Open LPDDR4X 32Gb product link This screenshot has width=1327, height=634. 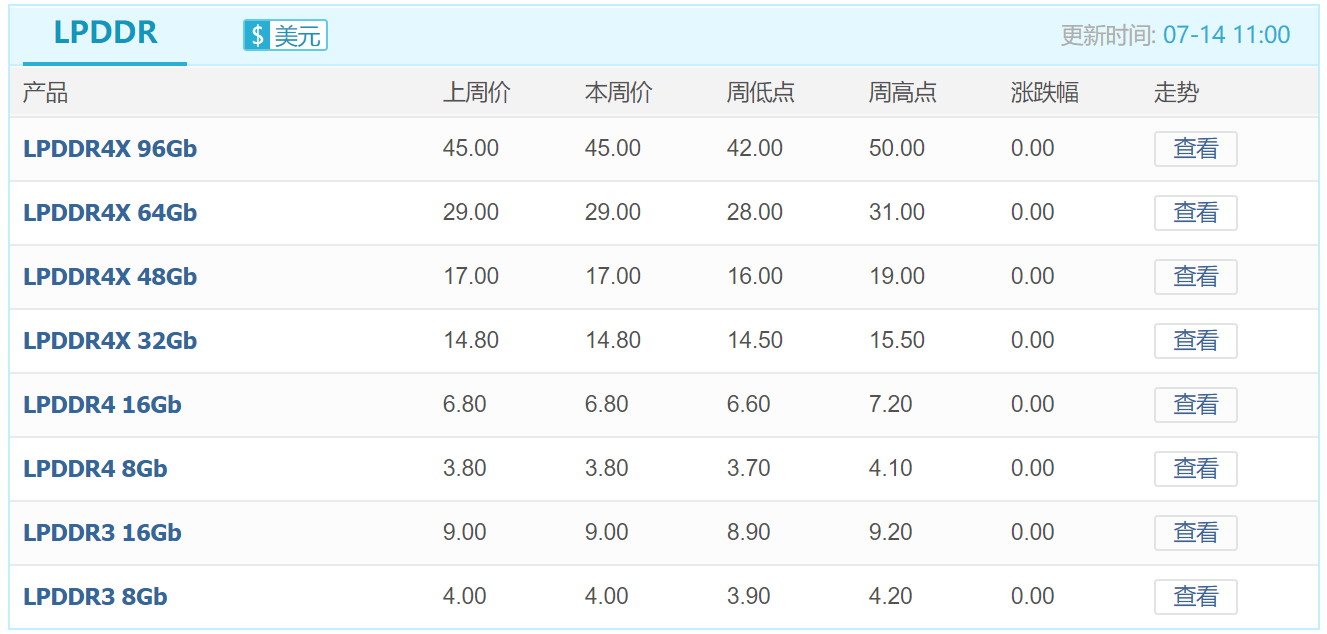click(110, 341)
